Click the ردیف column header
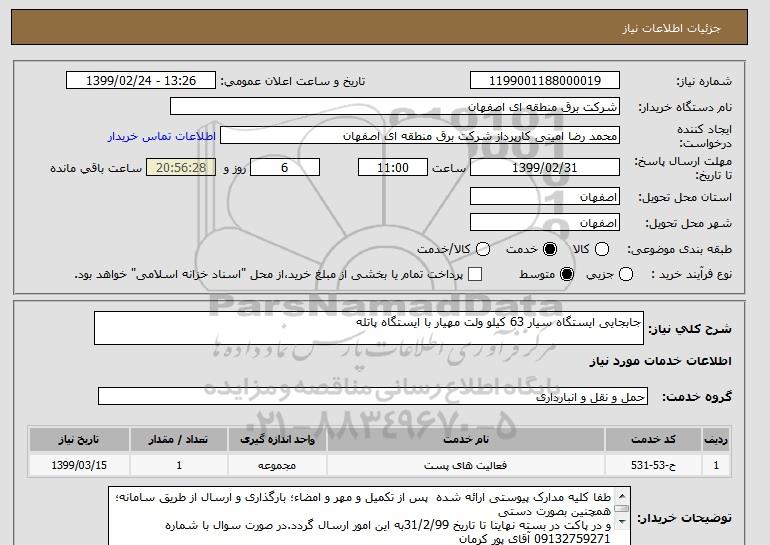This screenshot has height=545, width=770. click(x=716, y=439)
